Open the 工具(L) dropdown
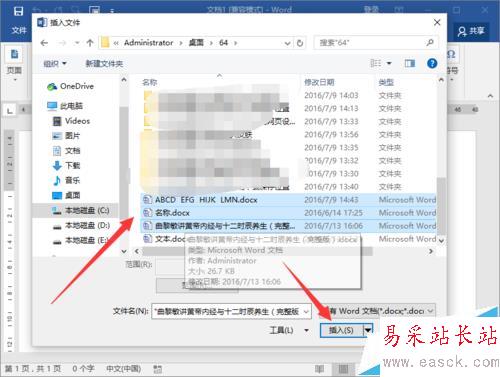 click(289, 330)
